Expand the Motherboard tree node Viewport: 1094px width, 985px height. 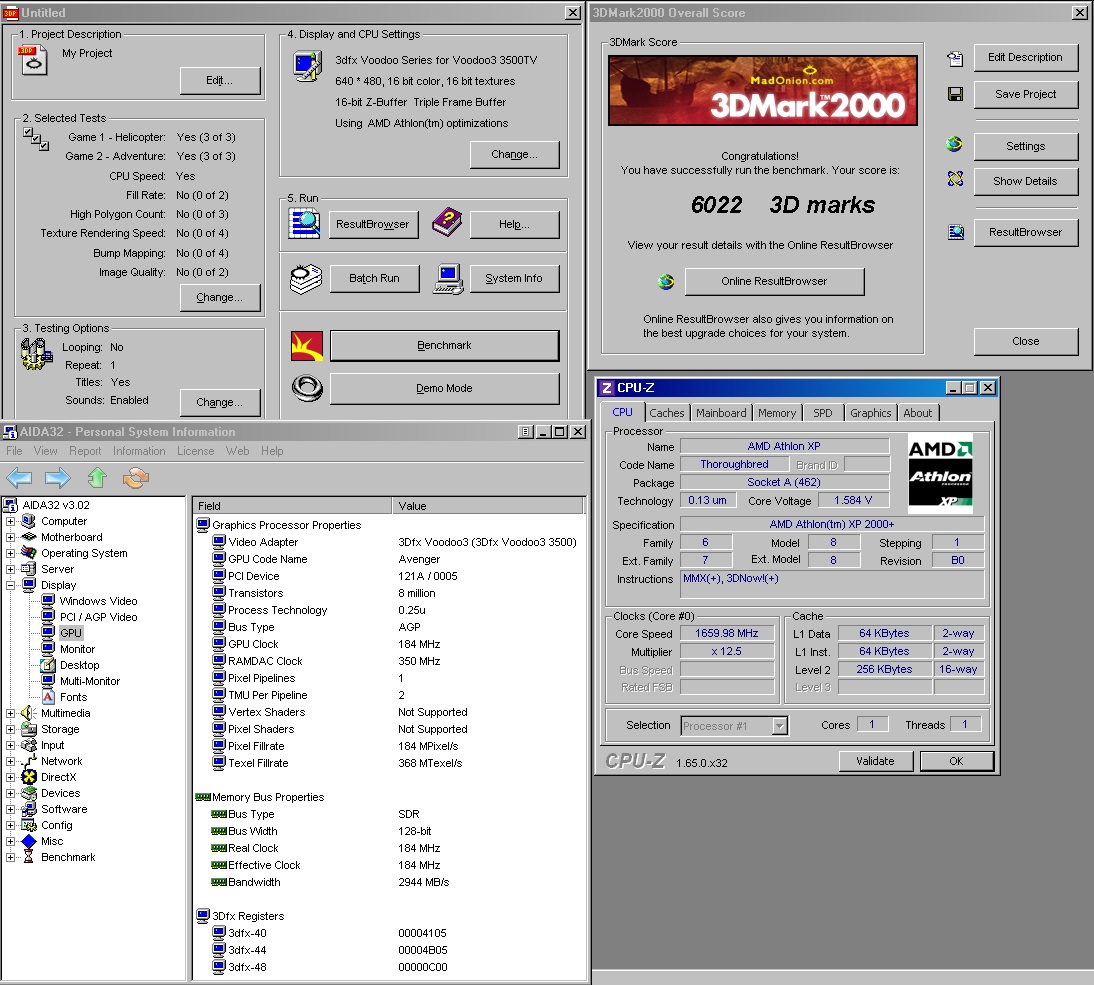10,537
